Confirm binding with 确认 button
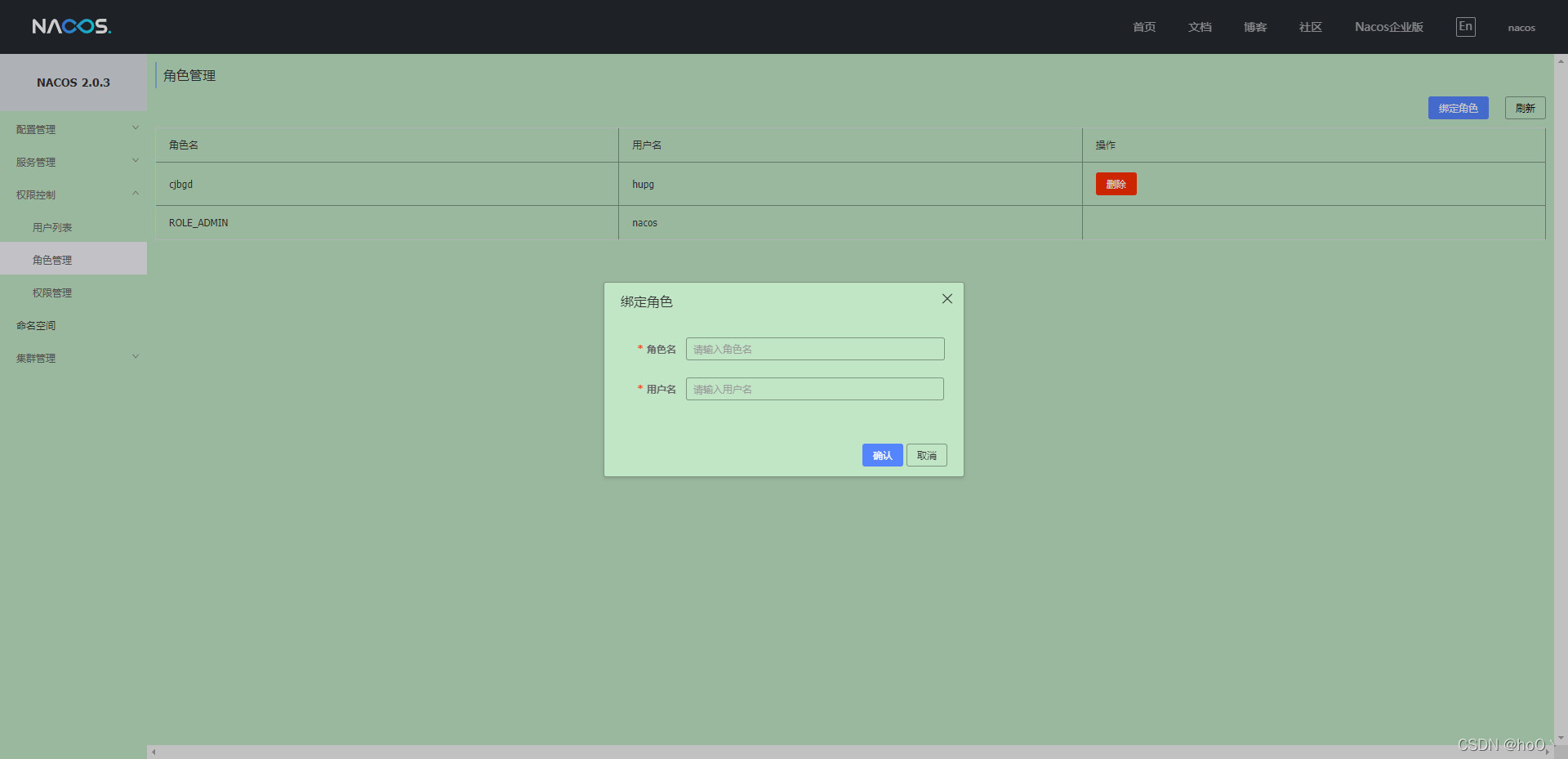This screenshot has height=759, width=1568. click(882, 455)
